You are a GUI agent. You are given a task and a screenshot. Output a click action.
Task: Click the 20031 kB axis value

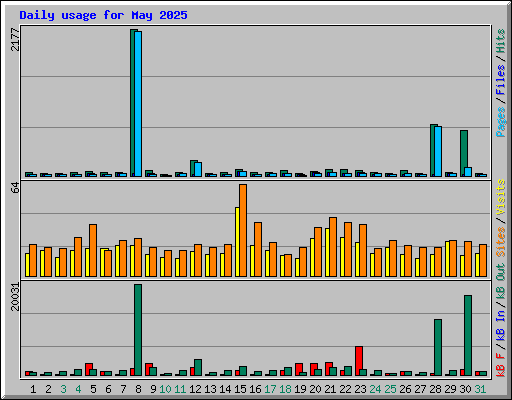[15, 297]
